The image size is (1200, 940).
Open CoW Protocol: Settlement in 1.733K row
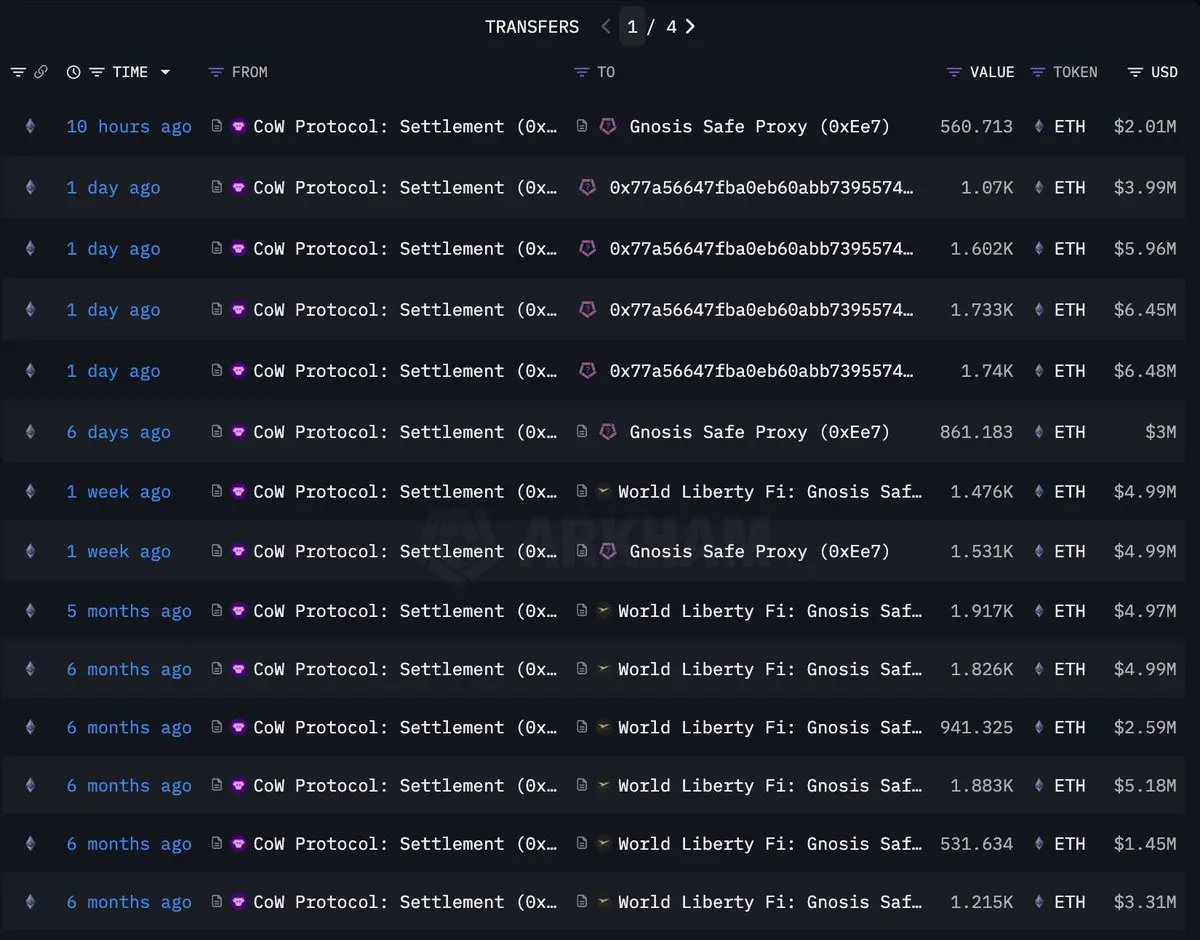click(x=405, y=310)
